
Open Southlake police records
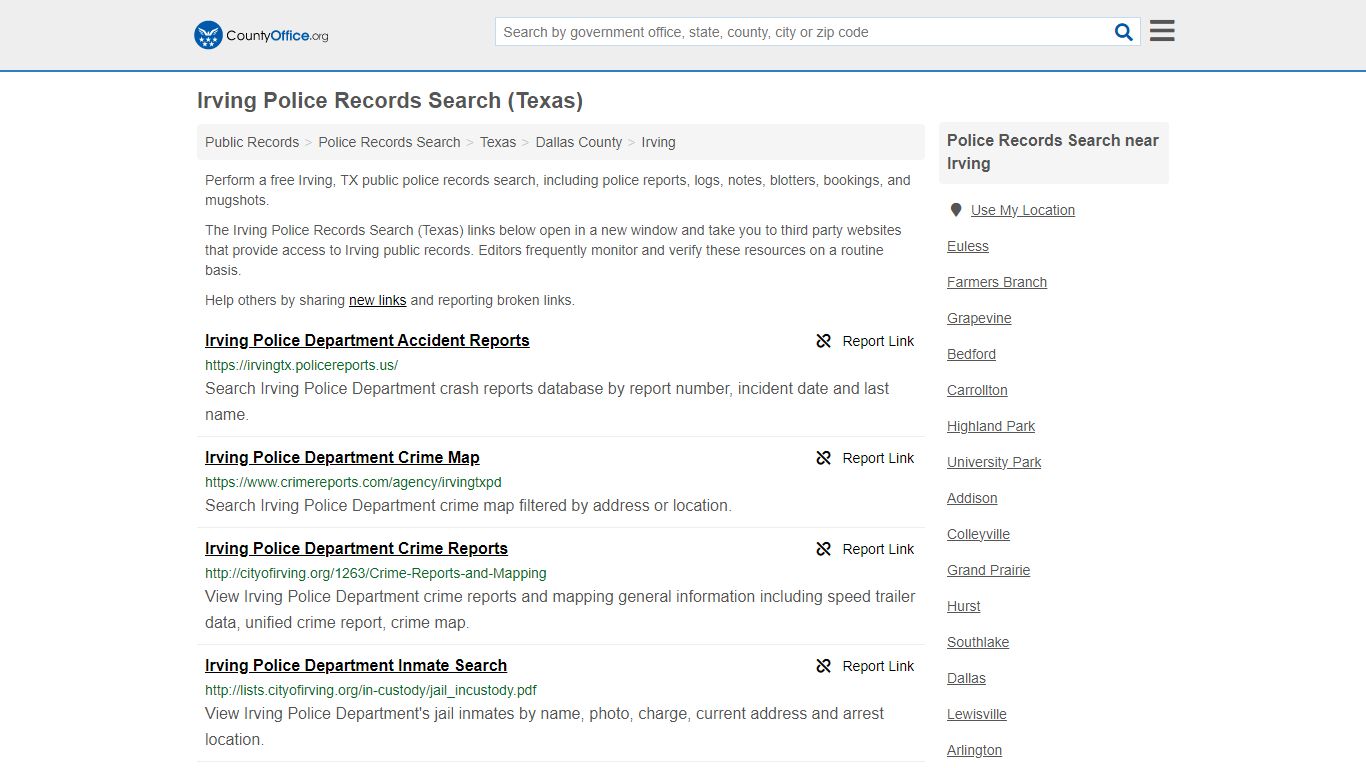(x=978, y=642)
